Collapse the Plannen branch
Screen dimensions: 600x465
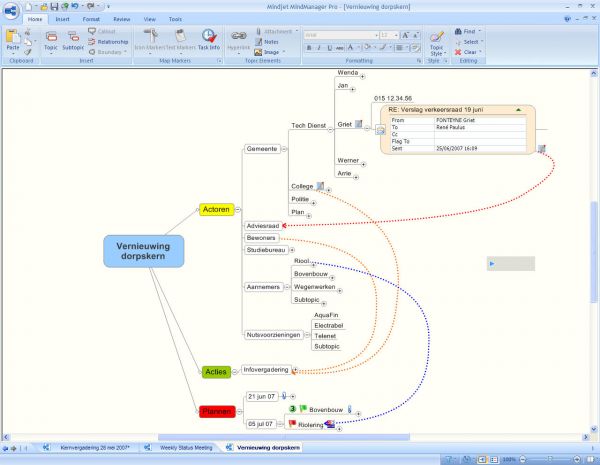(x=240, y=412)
